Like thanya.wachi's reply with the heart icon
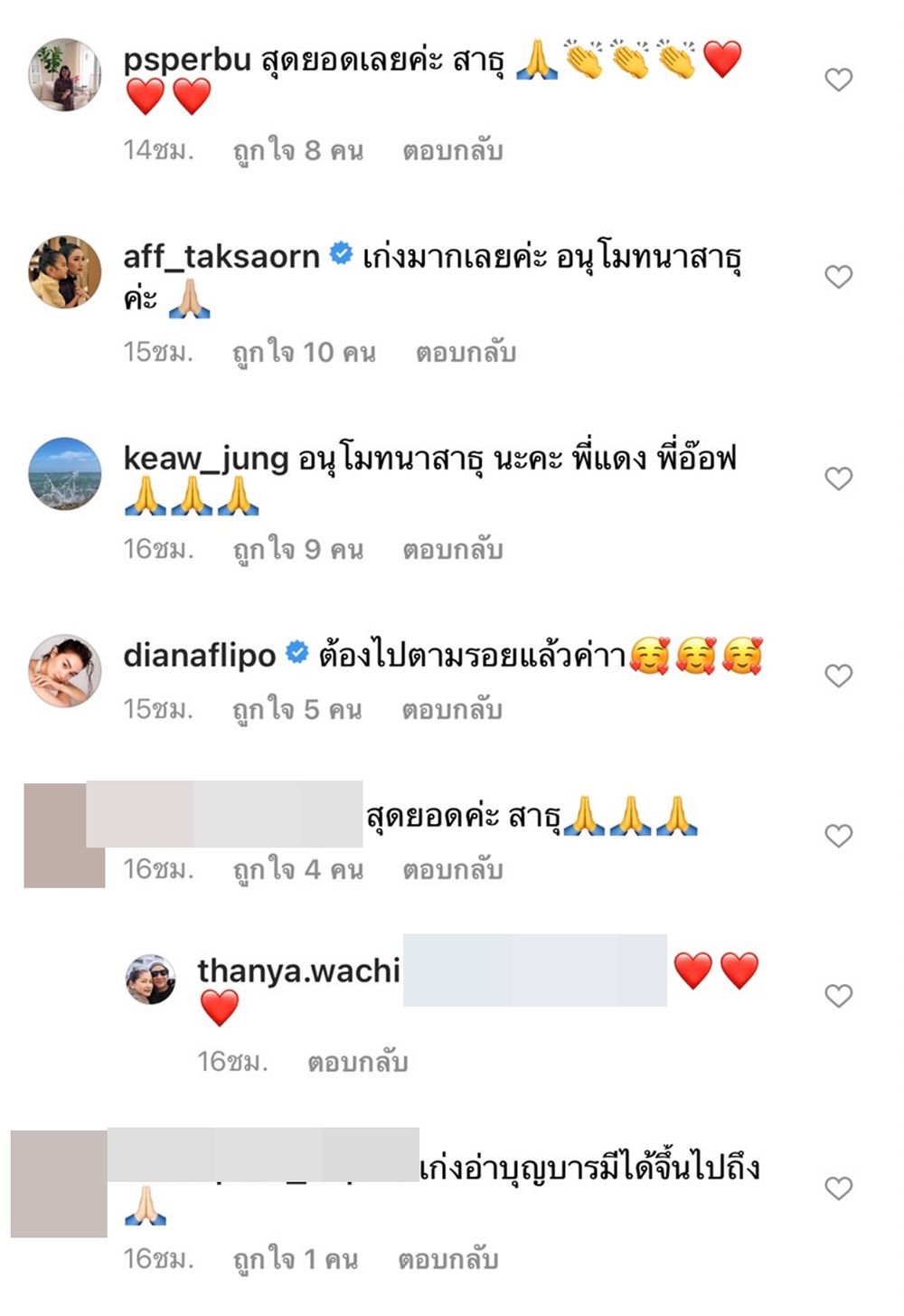 click(x=839, y=996)
